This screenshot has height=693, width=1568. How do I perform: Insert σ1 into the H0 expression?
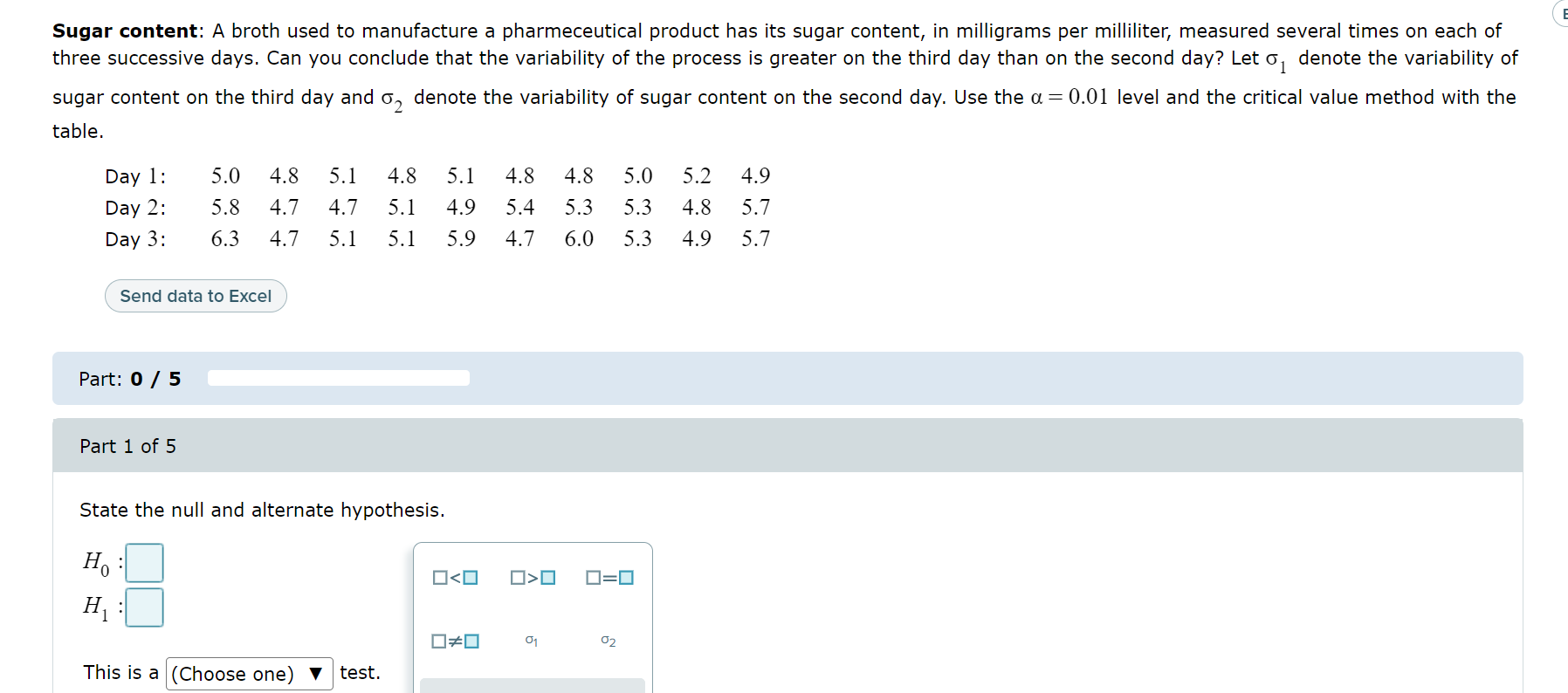[x=530, y=641]
